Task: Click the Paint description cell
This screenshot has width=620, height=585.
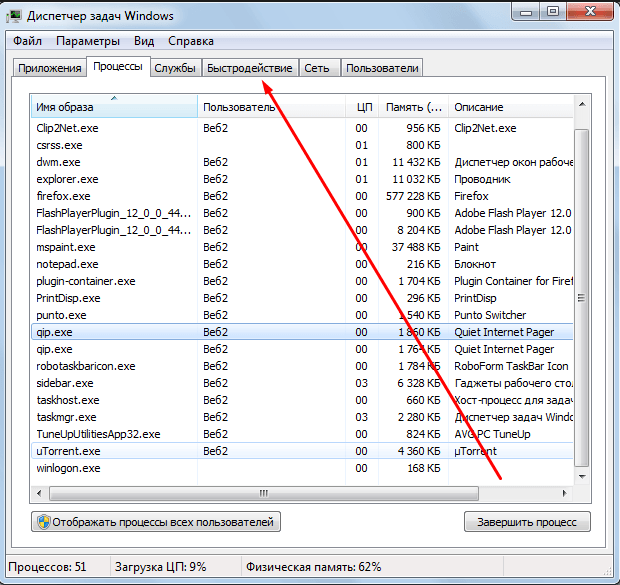Action: pyautogui.click(x=467, y=247)
